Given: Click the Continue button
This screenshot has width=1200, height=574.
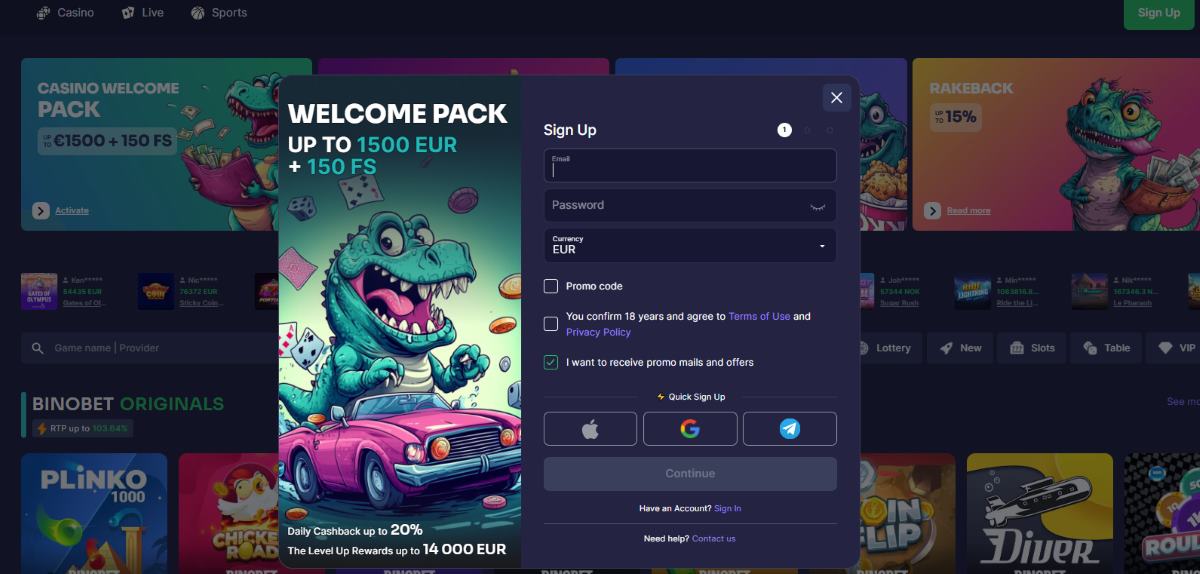Looking at the screenshot, I should pos(690,474).
